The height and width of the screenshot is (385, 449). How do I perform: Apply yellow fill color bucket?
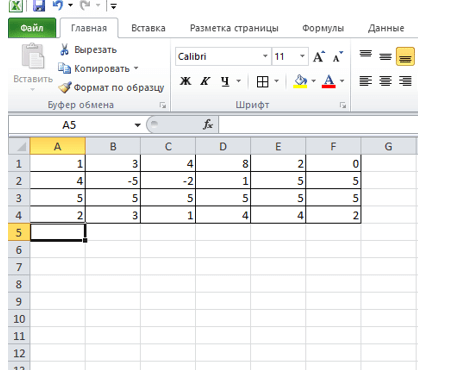[x=300, y=81]
